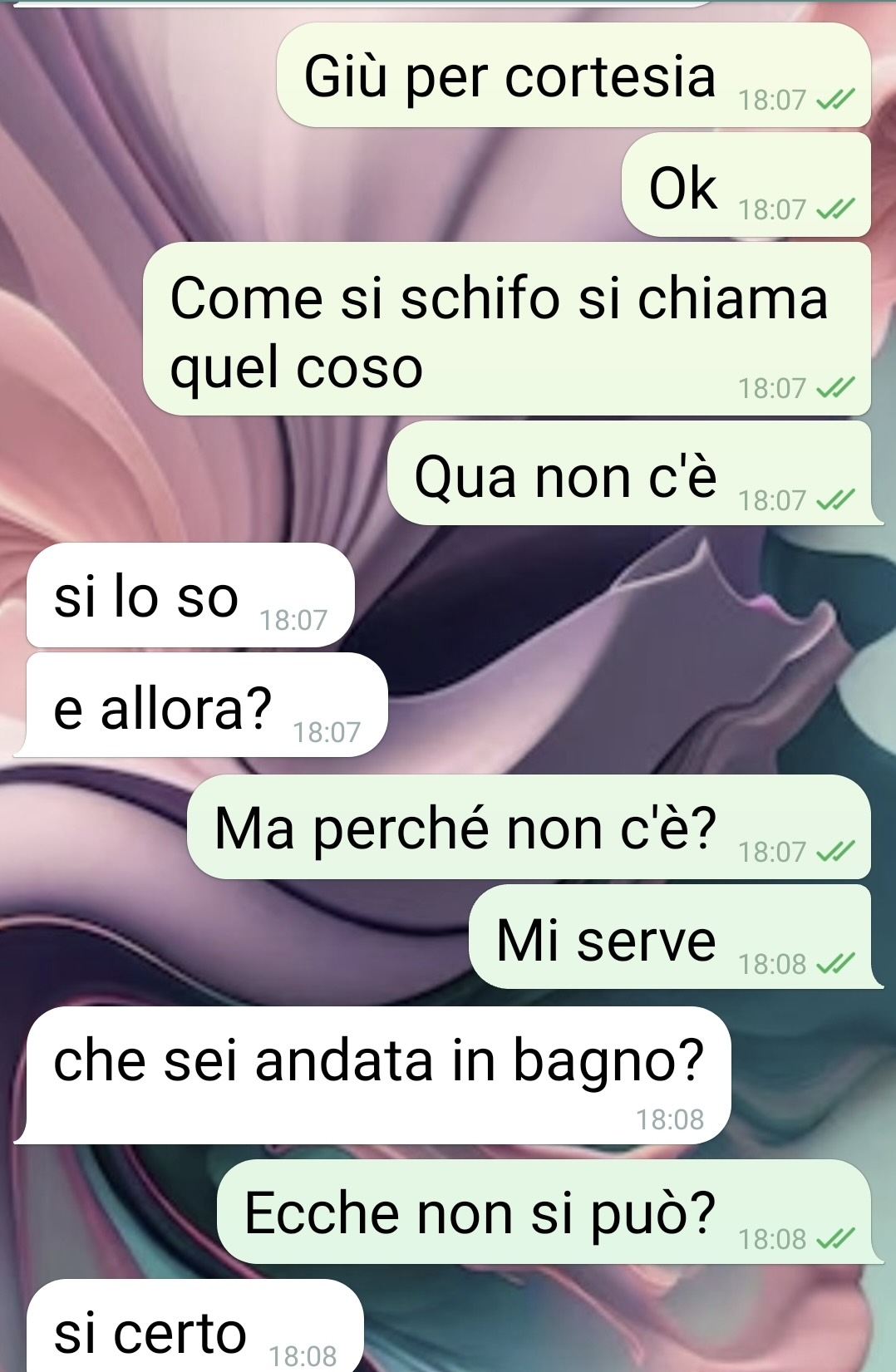Image resolution: width=896 pixels, height=1372 pixels.
Task: Select the 'si certo' received message
Action: pos(195,1325)
